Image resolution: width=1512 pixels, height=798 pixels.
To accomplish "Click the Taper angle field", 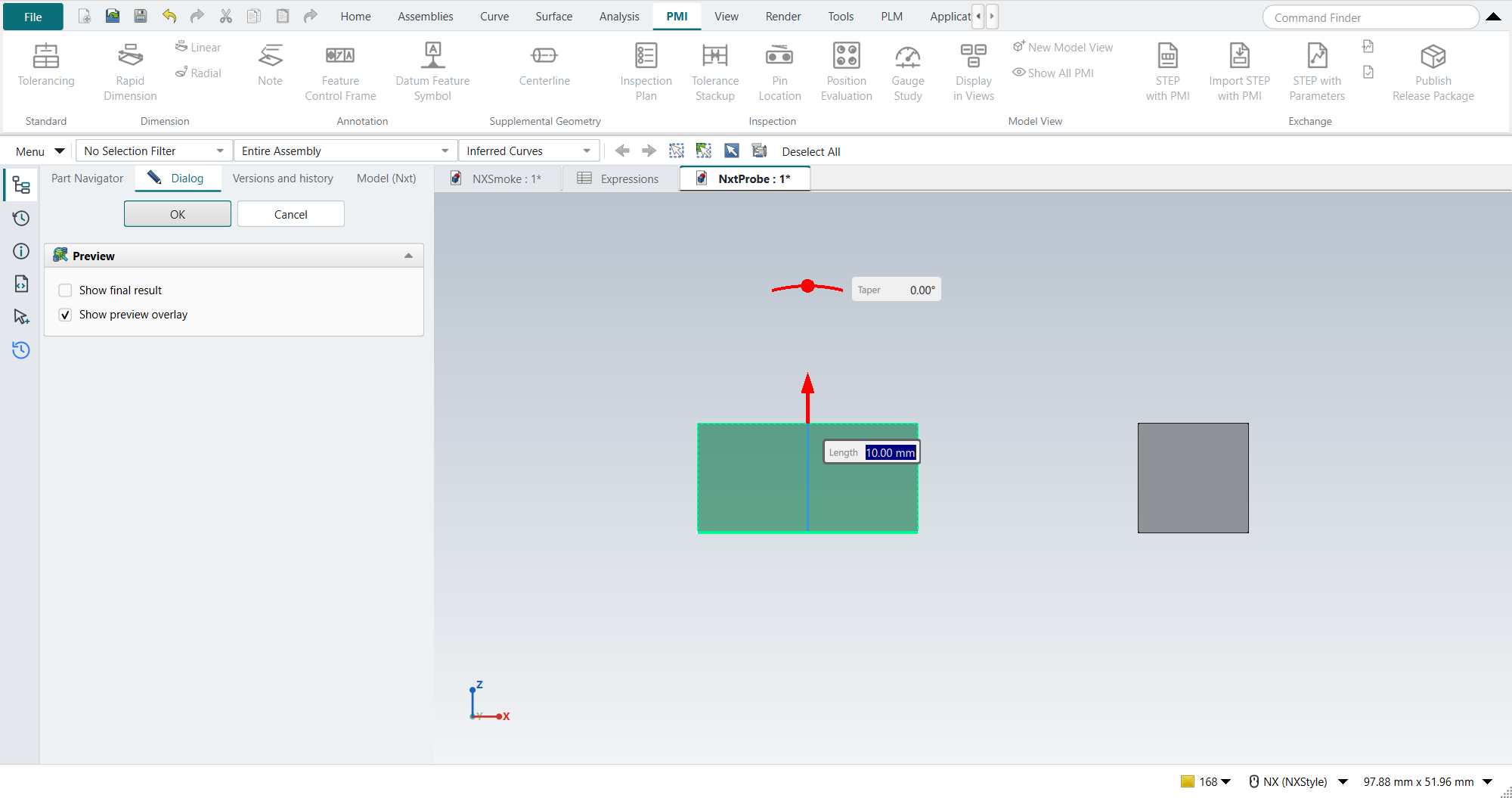I will coord(897,290).
